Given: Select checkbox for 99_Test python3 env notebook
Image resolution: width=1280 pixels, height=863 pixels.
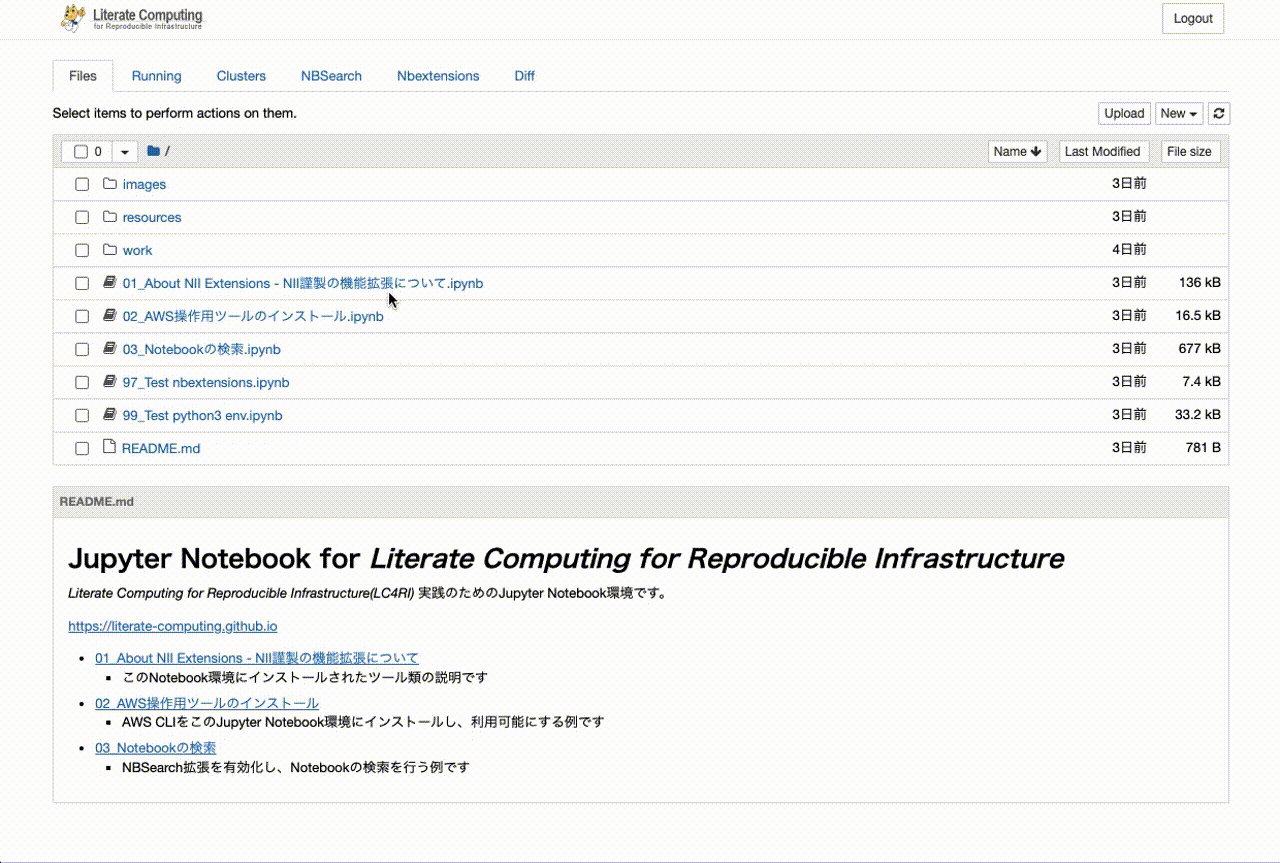Looking at the screenshot, I should (82, 416).
